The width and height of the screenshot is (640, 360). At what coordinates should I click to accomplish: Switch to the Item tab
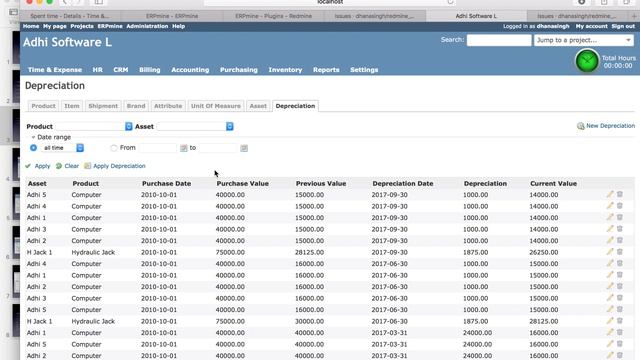(72, 106)
